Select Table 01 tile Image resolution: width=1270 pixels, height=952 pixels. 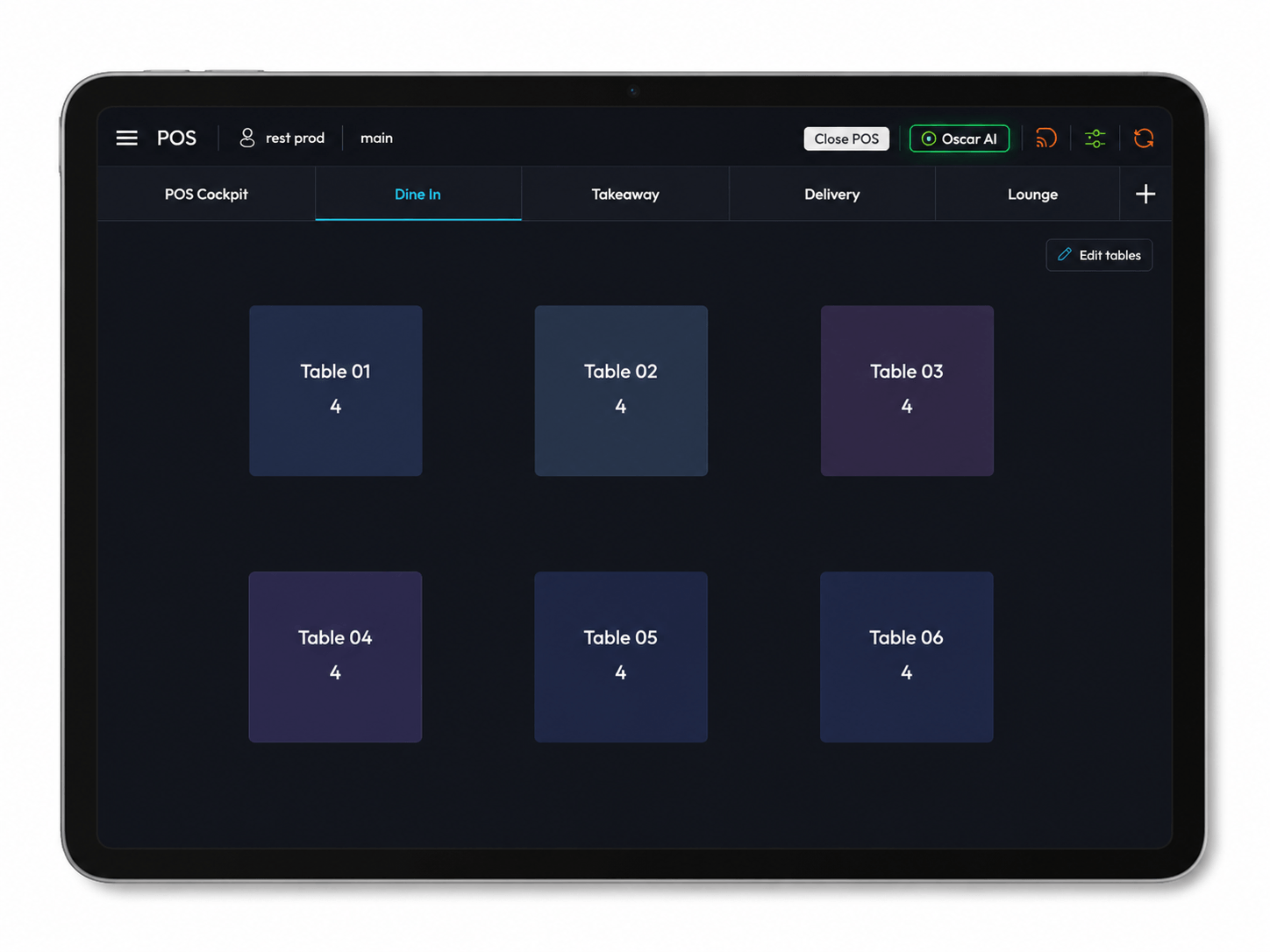tap(336, 391)
